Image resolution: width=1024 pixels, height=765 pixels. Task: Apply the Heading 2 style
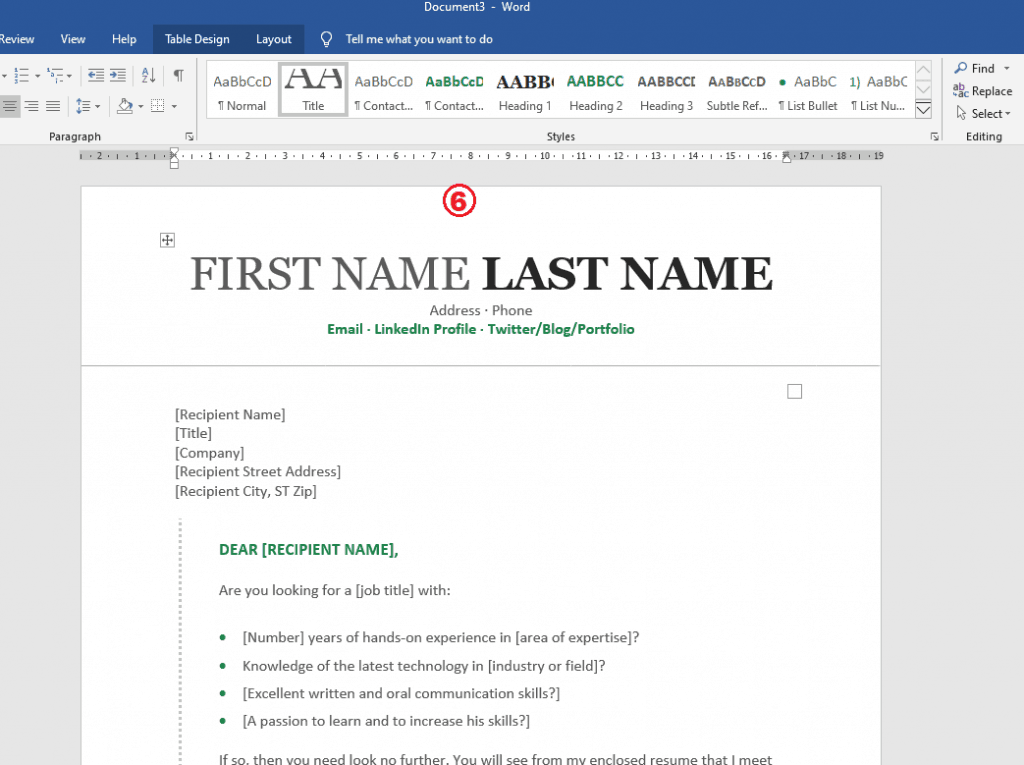point(596,90)
